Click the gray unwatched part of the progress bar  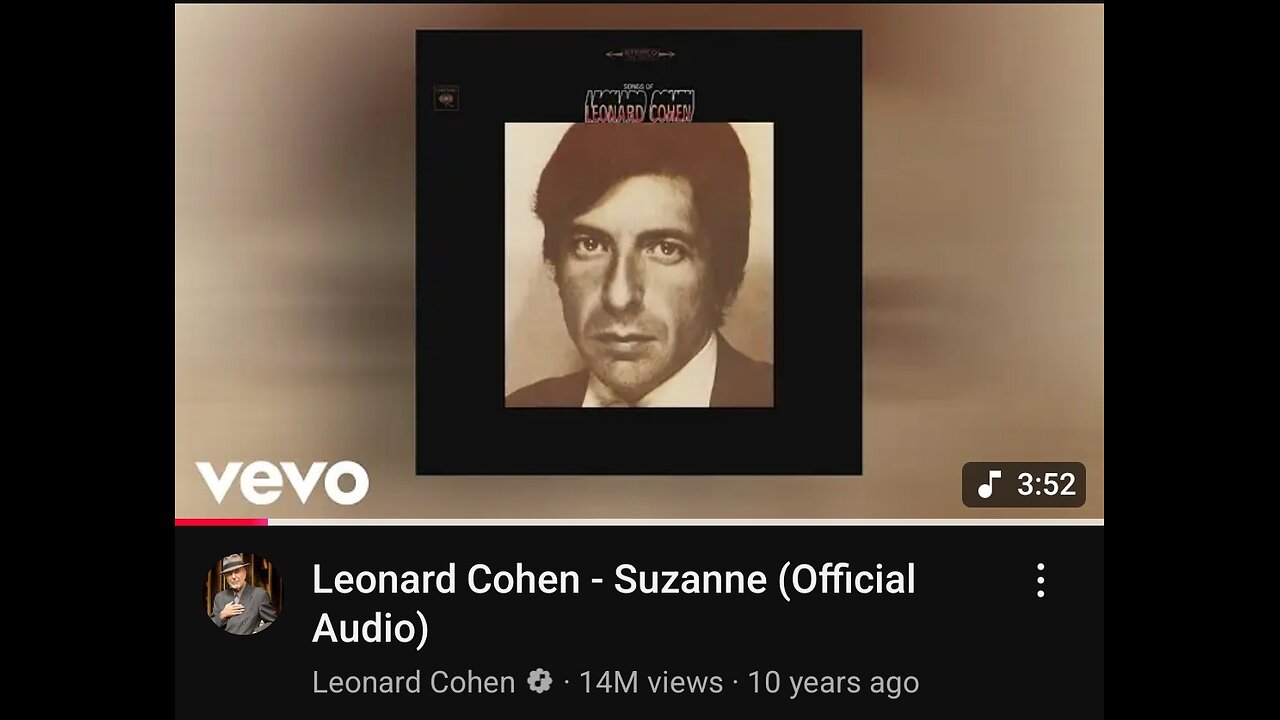[686, 521]
